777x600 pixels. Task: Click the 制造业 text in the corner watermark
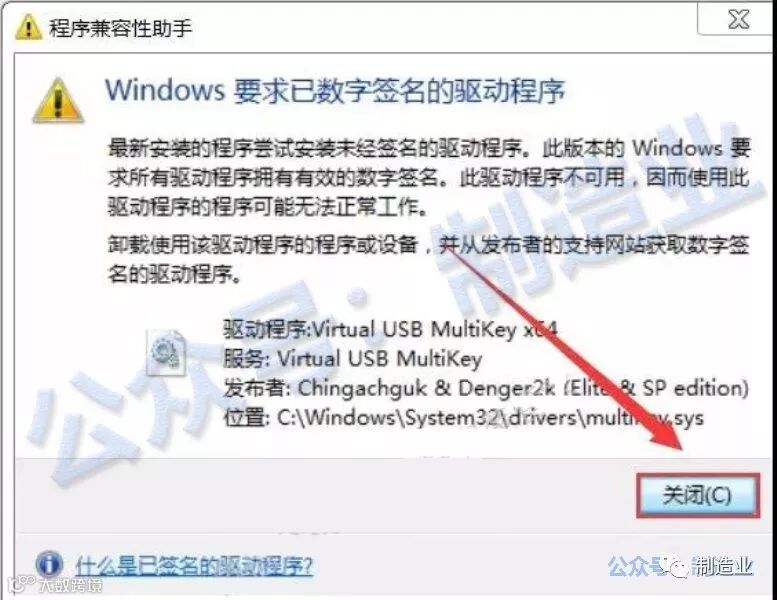point(723,566)
